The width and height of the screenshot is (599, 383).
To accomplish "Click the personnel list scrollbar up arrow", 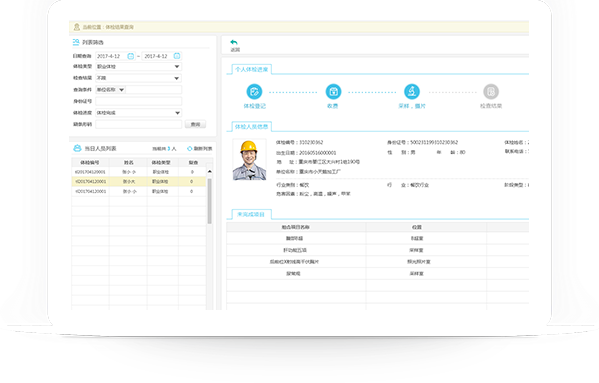I will point(209,172).
